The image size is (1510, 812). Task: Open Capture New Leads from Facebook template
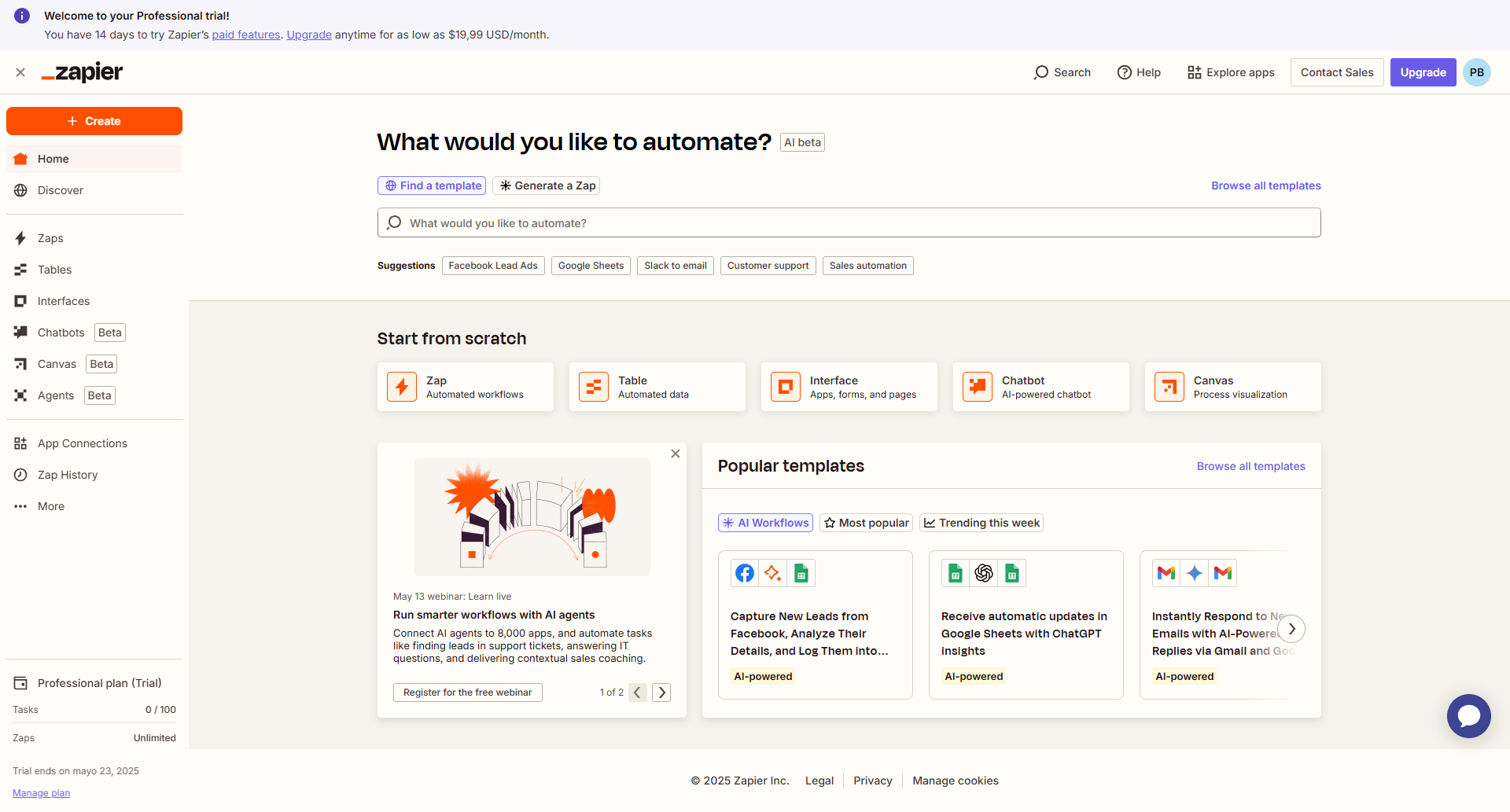pos(816,625)
